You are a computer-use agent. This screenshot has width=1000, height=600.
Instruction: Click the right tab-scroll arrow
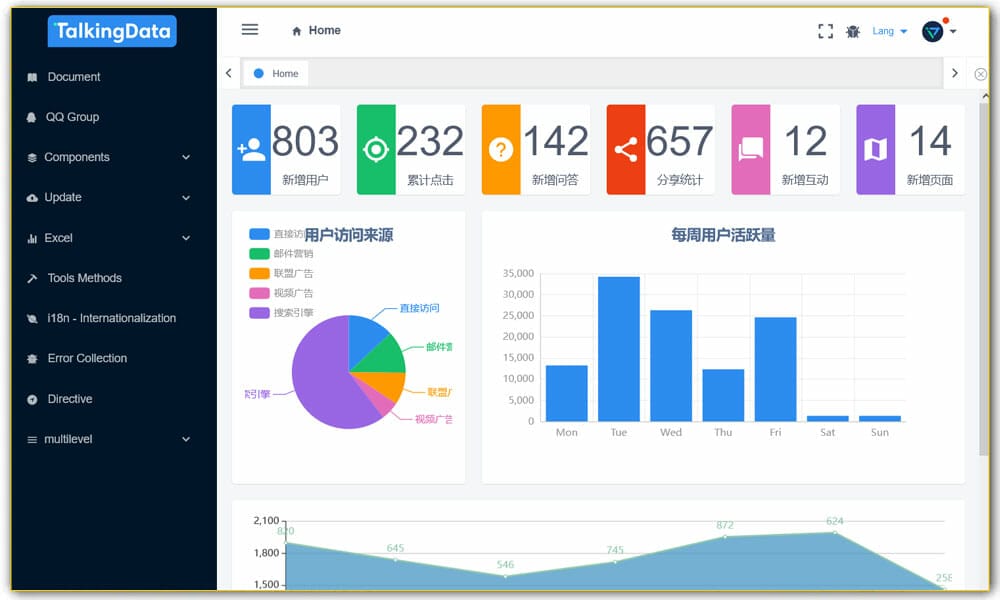pyautogui.click(x=955, y=73)
